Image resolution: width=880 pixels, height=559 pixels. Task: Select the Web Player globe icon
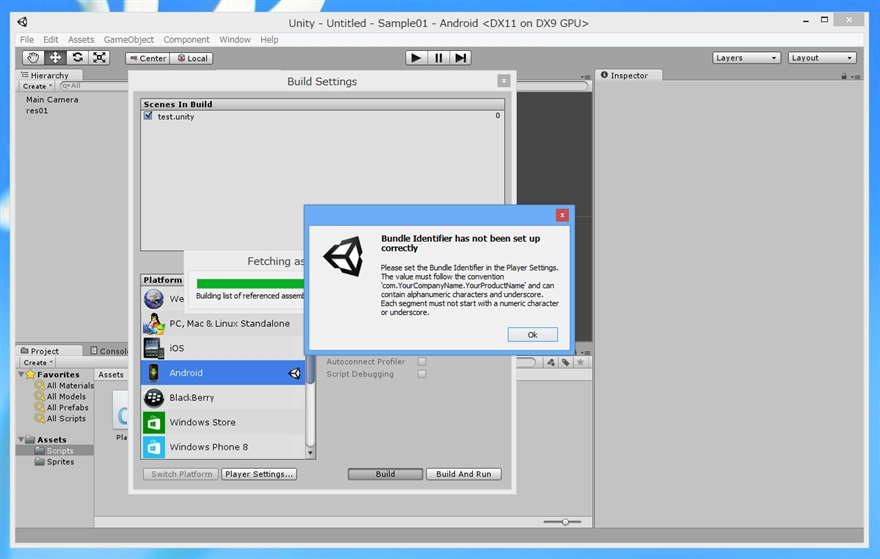coord(153,299)
